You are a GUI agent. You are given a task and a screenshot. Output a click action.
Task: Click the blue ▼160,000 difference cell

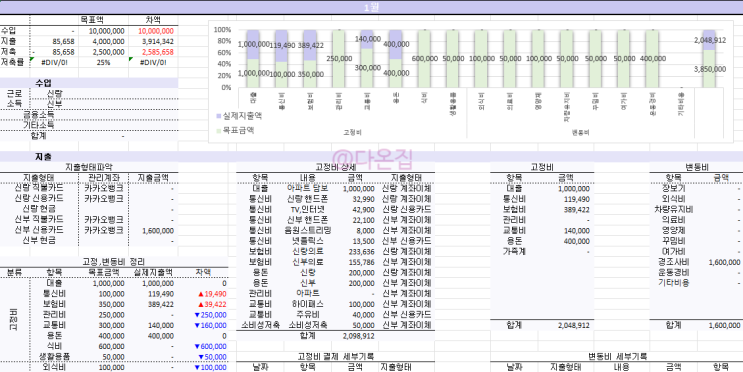click(x=210, y=326)
